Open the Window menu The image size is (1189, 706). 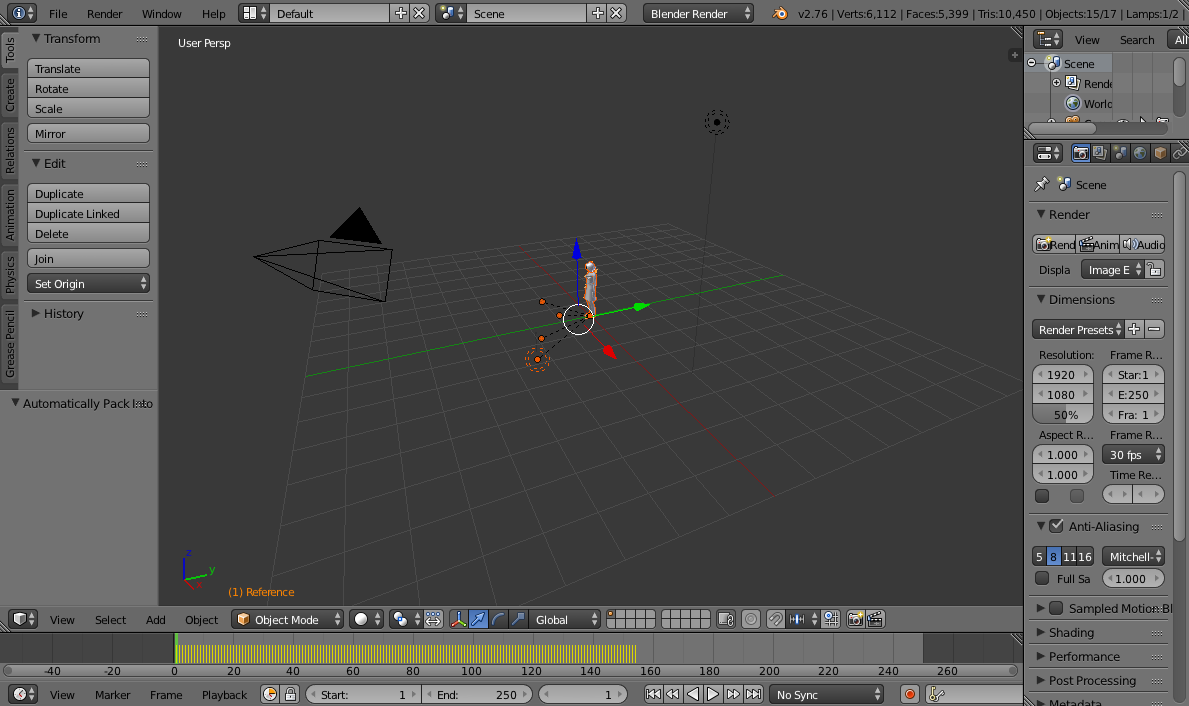click(x=162, y=14)
